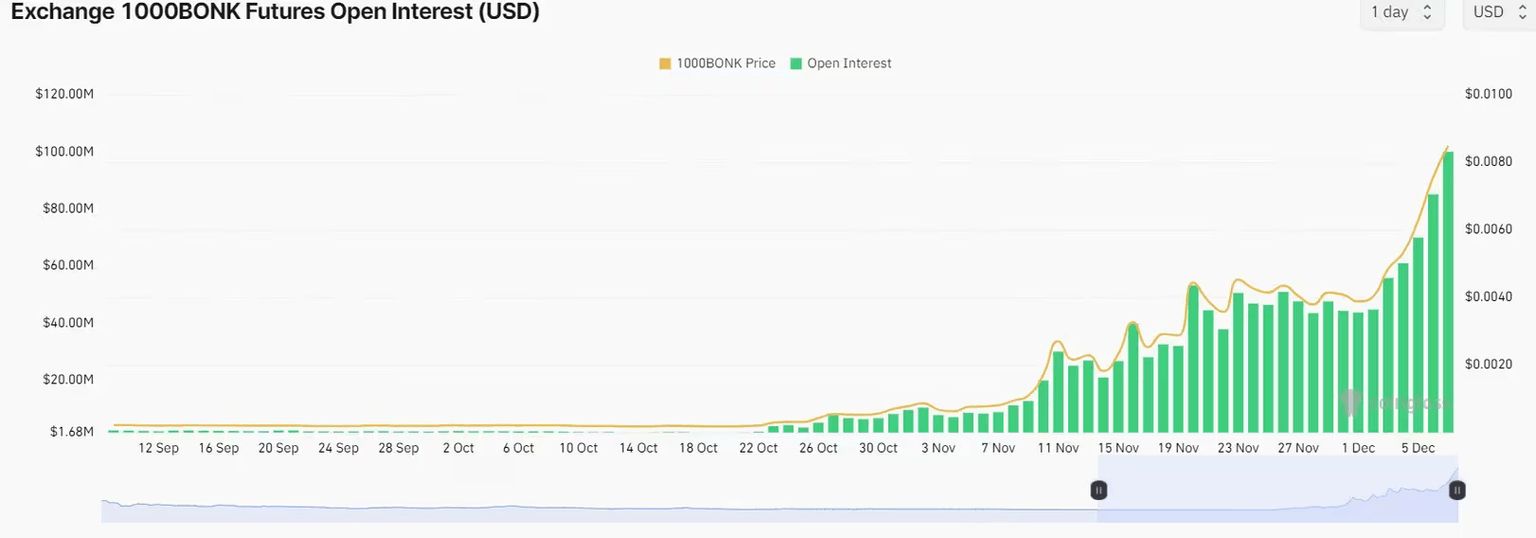Click the 6 Oct date label
Viewport: 1536px width, 538px height.
[x=519, y=448]
